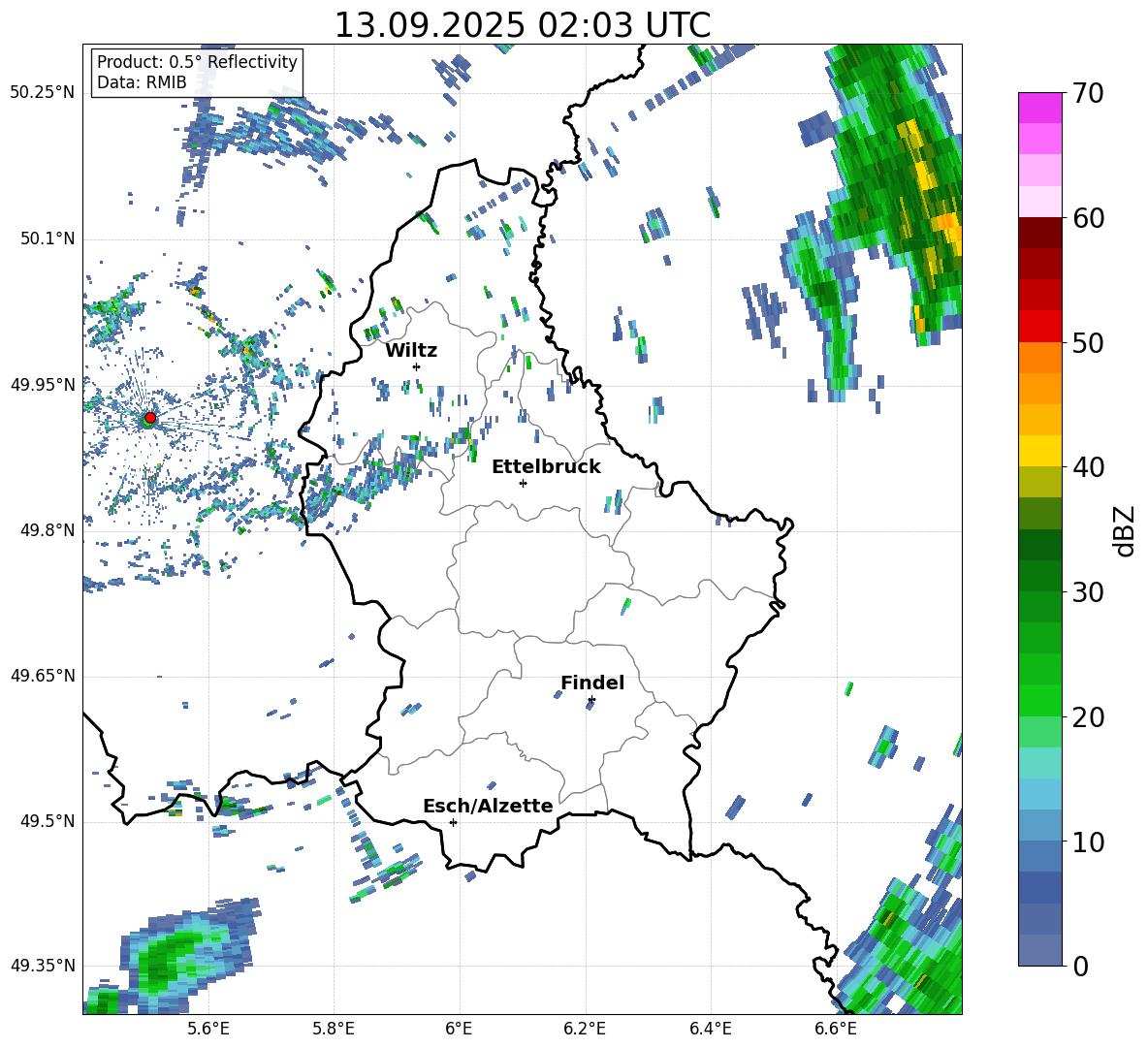The image size is (1148, 1048).
Task: Click the 50.1°N latitude label
Action: coord(48,239)
